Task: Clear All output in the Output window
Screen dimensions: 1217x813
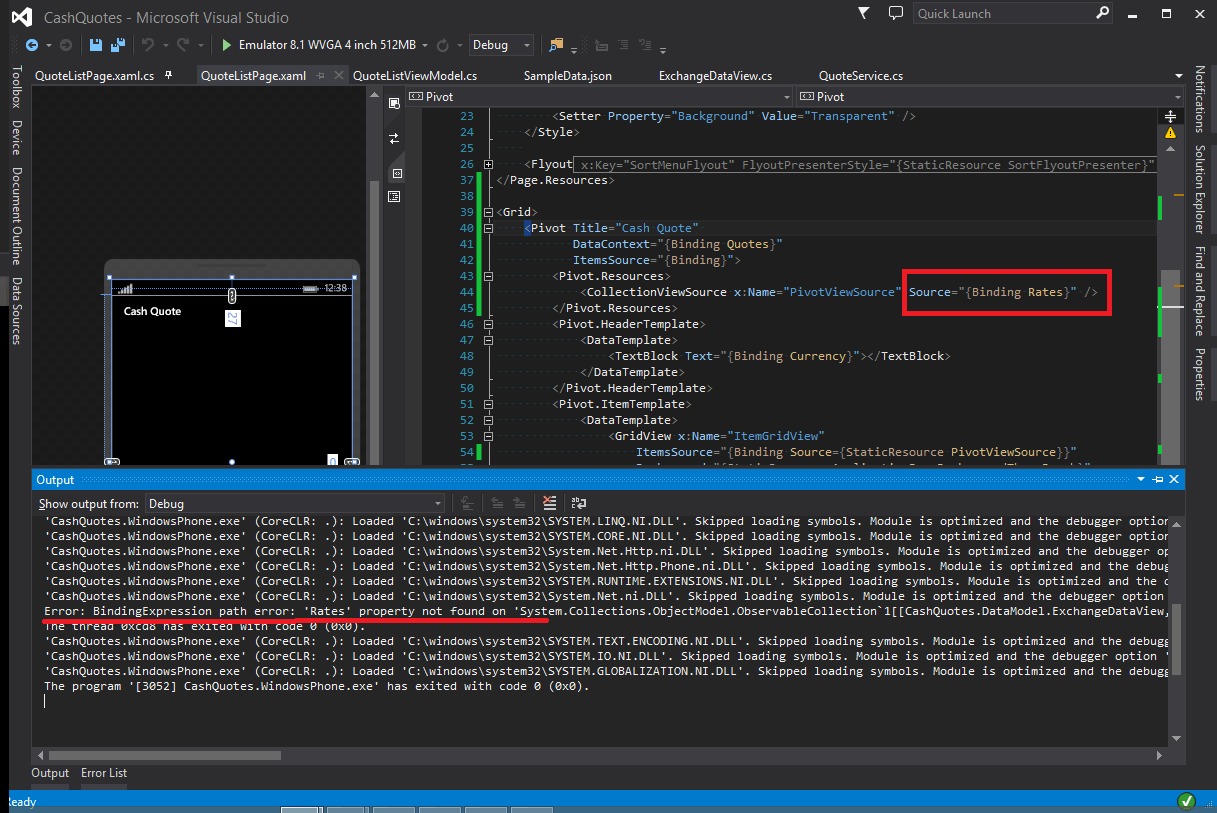Action: coord(548,503)
